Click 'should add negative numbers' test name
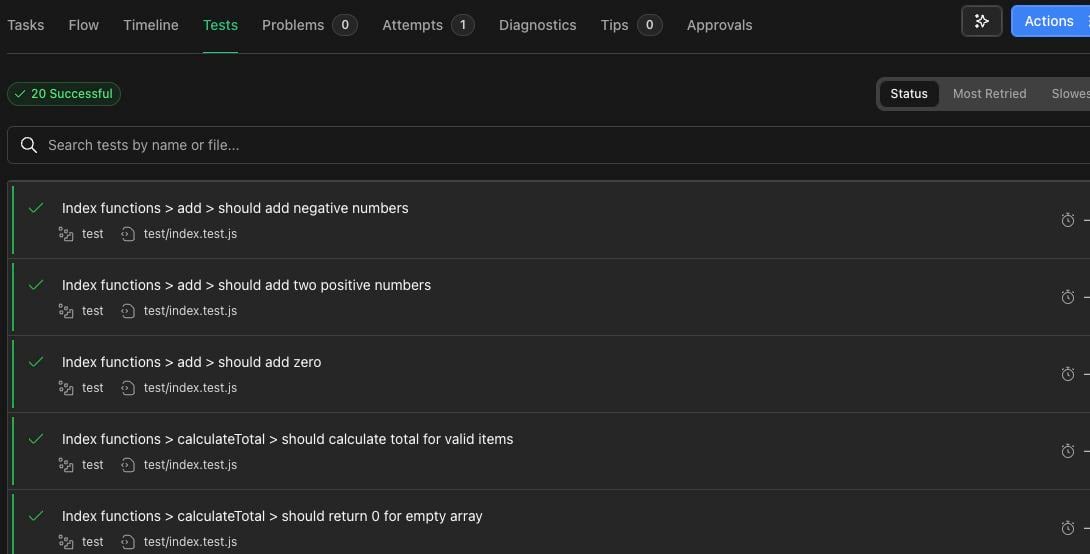Image resolution: width=1090 pixels, height=554 pixels. point(235,208)
